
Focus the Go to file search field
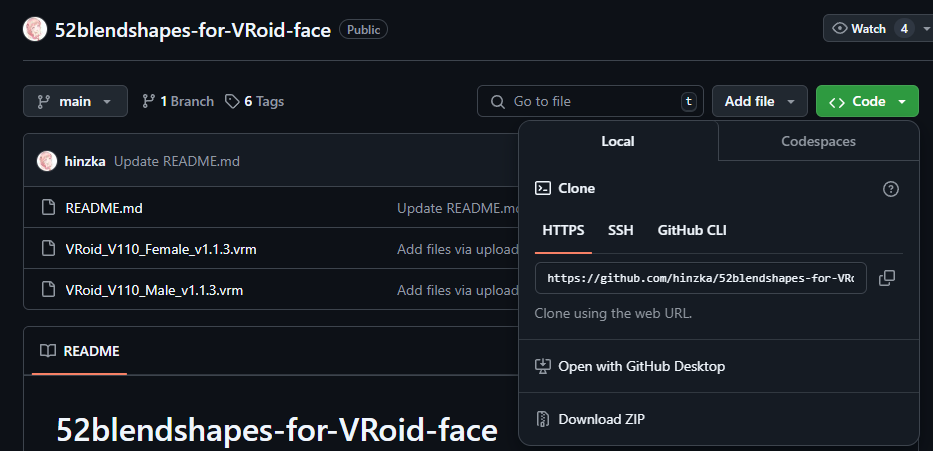tap(590, 101)
